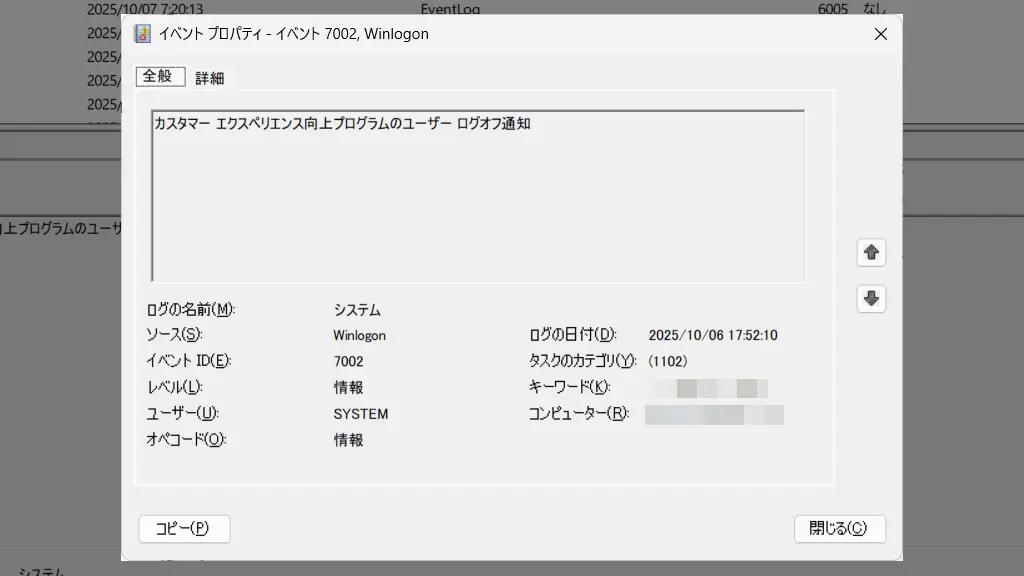This screenshot has height=576, width=1024.
Task: Click the Event Properties title bar icon
Action: [143, 34]
